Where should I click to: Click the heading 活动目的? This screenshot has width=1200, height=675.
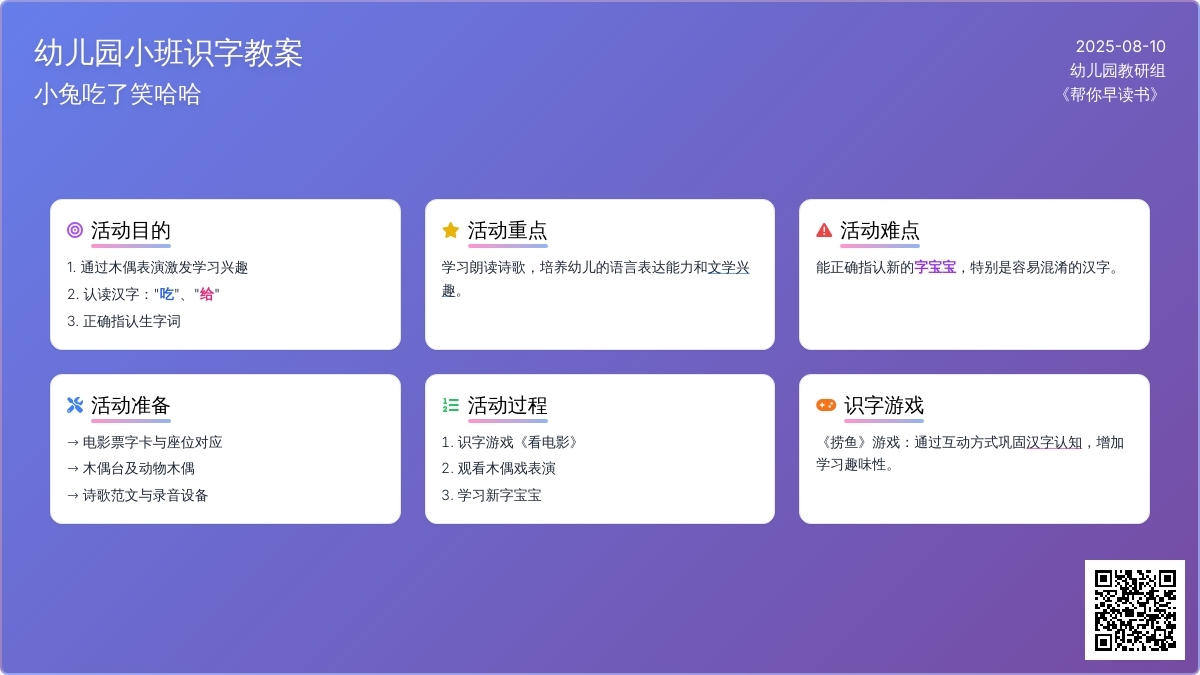tap(131, 231)
